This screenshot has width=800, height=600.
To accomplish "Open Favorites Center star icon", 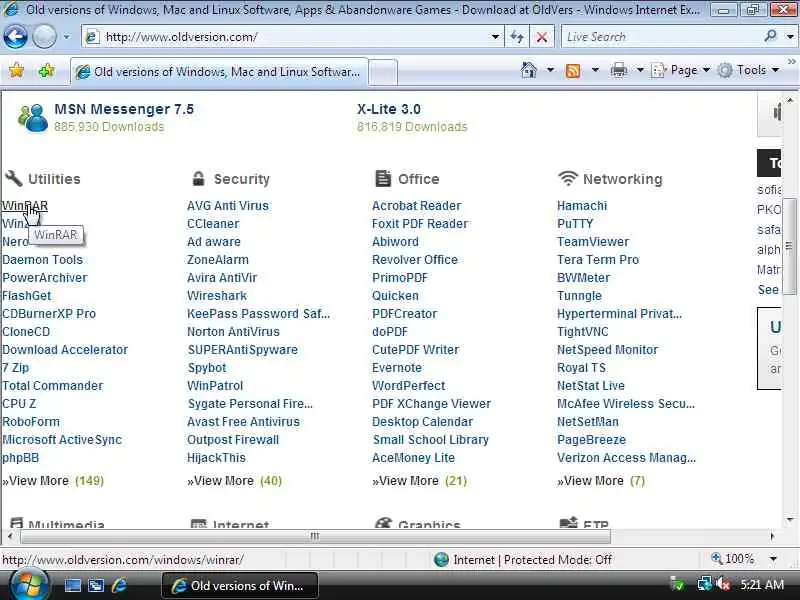I will (x=16, y=70).
